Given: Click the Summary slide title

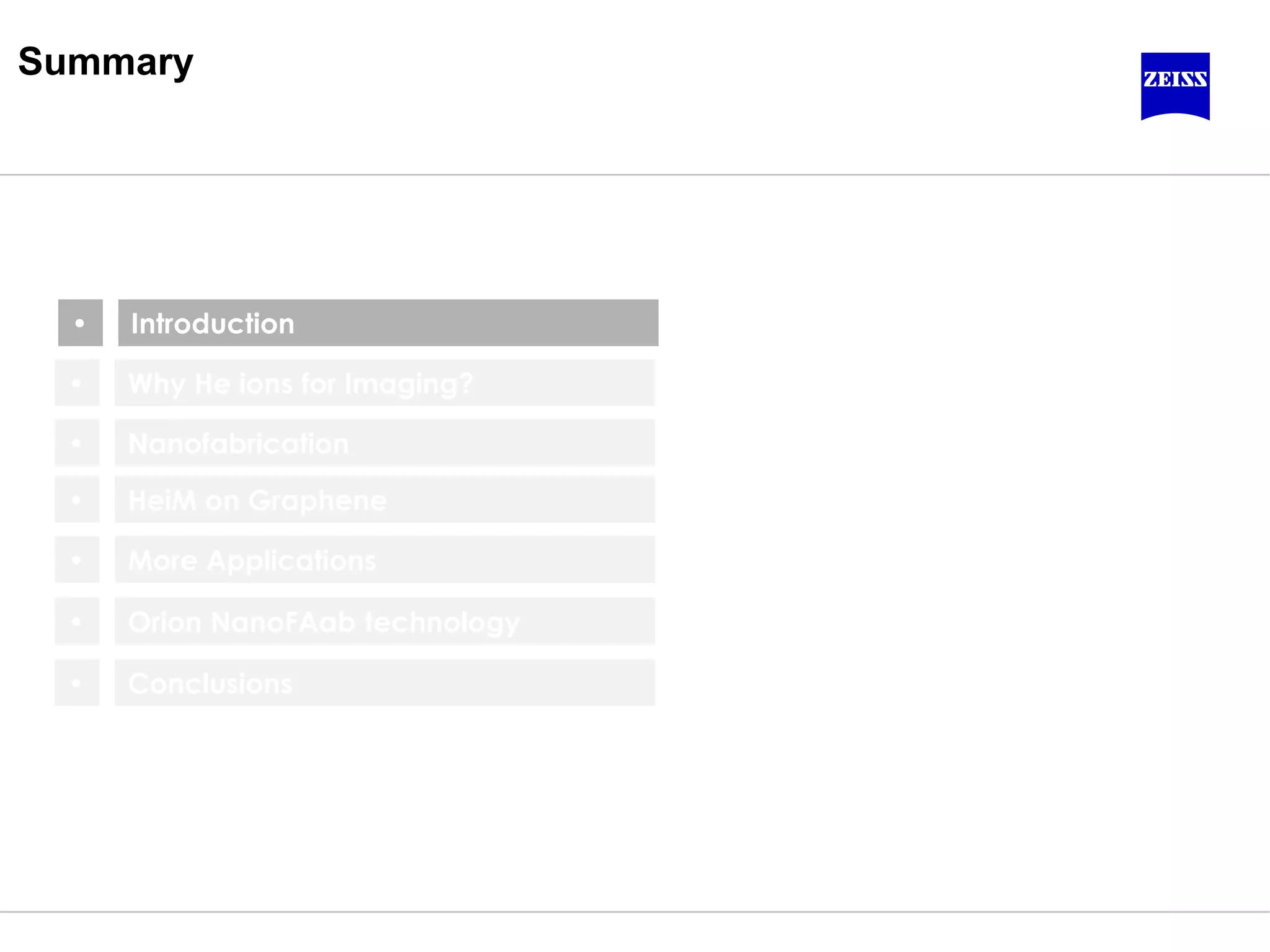Looking at the screenshot, I should [105, 62].
